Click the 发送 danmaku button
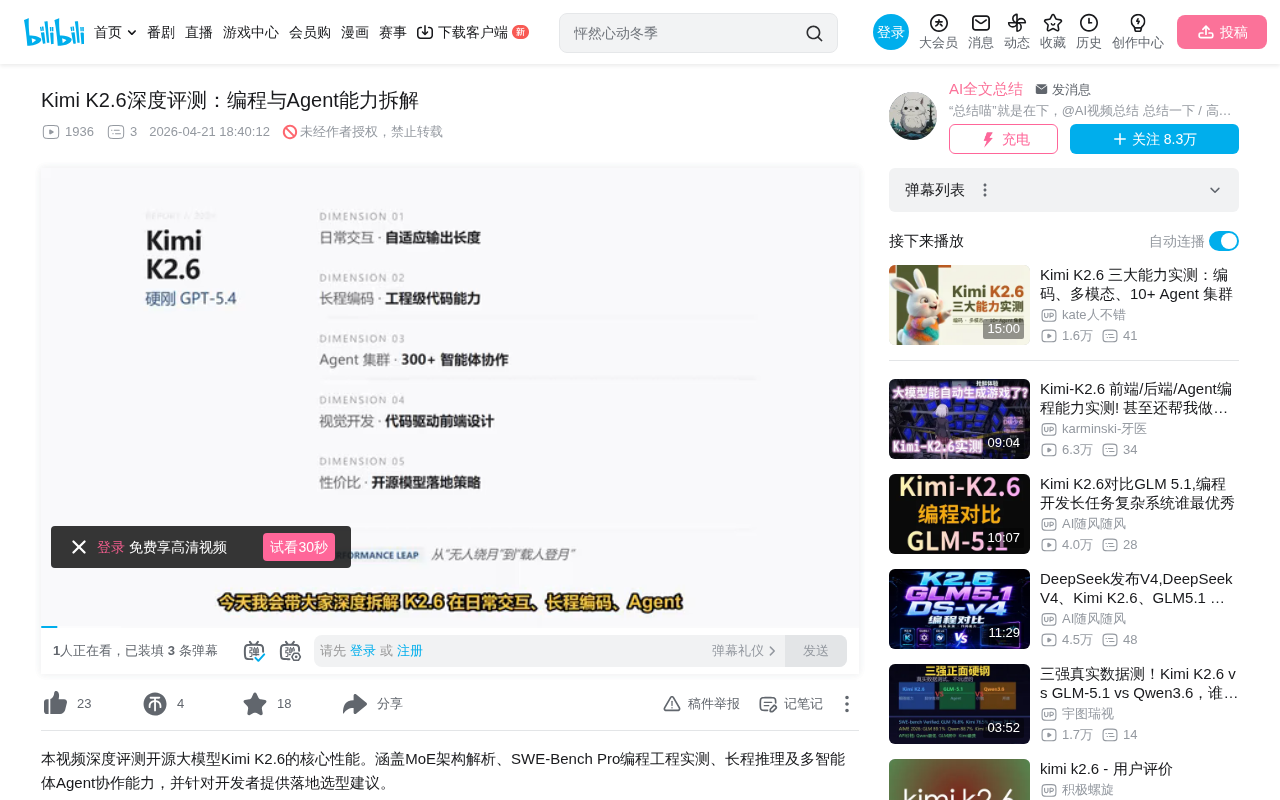 (x=816, y=651)
